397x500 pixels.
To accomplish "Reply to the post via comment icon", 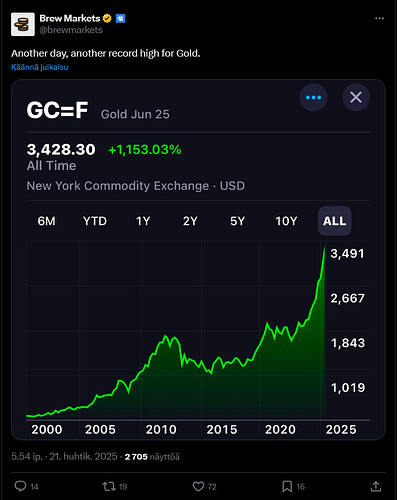I will click(x=20, y=486).
